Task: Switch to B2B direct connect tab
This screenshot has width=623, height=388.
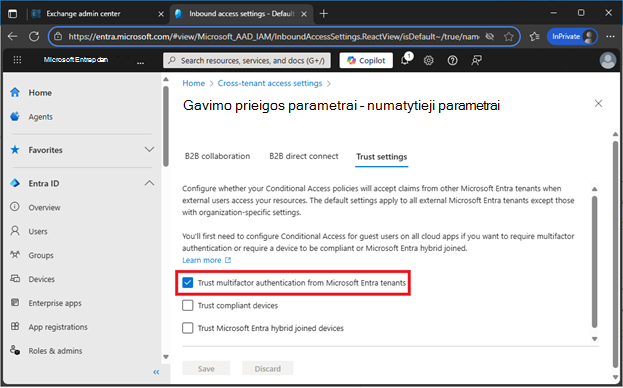Action: (304, 156)
